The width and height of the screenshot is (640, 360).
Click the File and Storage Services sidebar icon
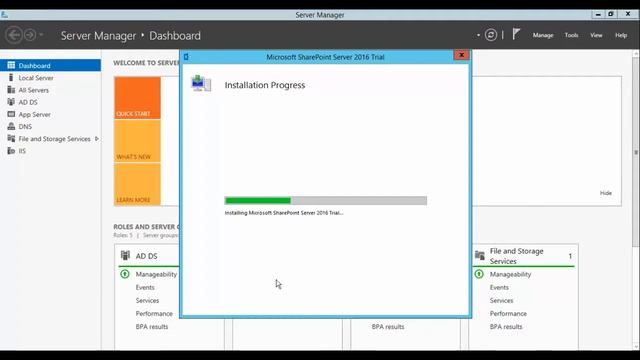(11, 139)
